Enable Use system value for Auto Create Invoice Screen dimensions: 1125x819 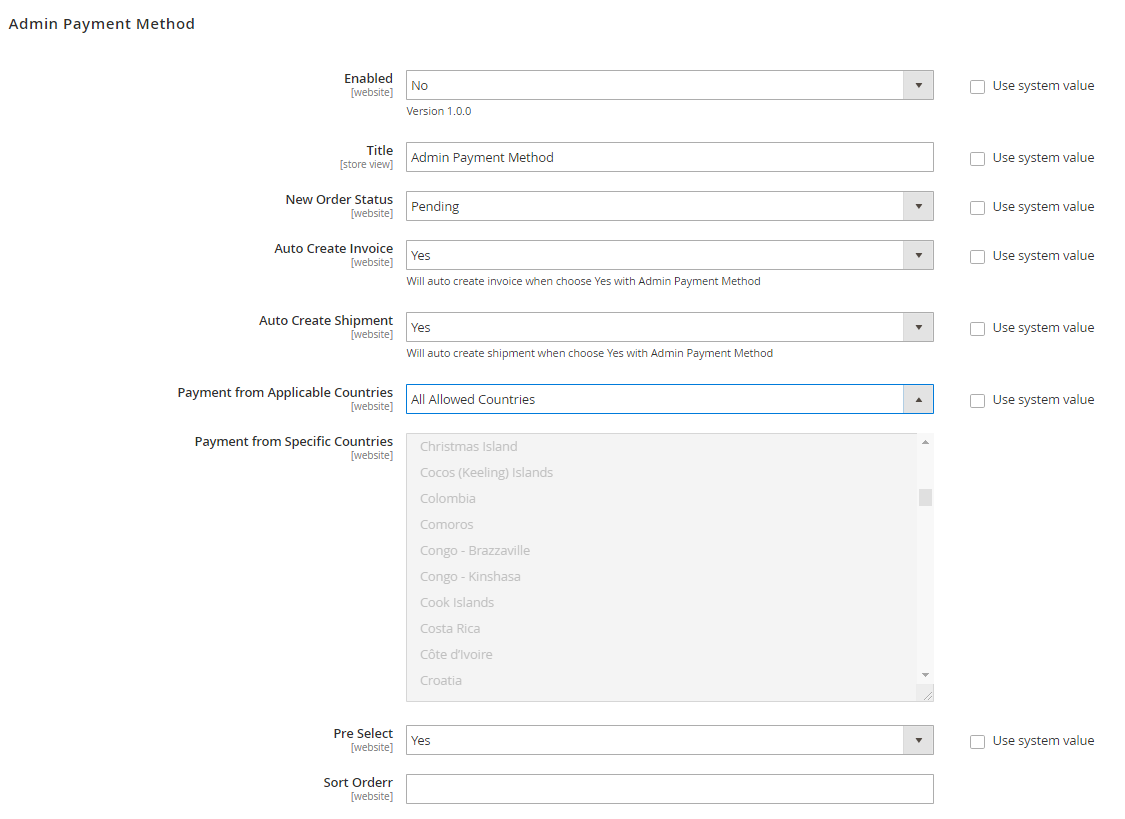tap(978, 257)
